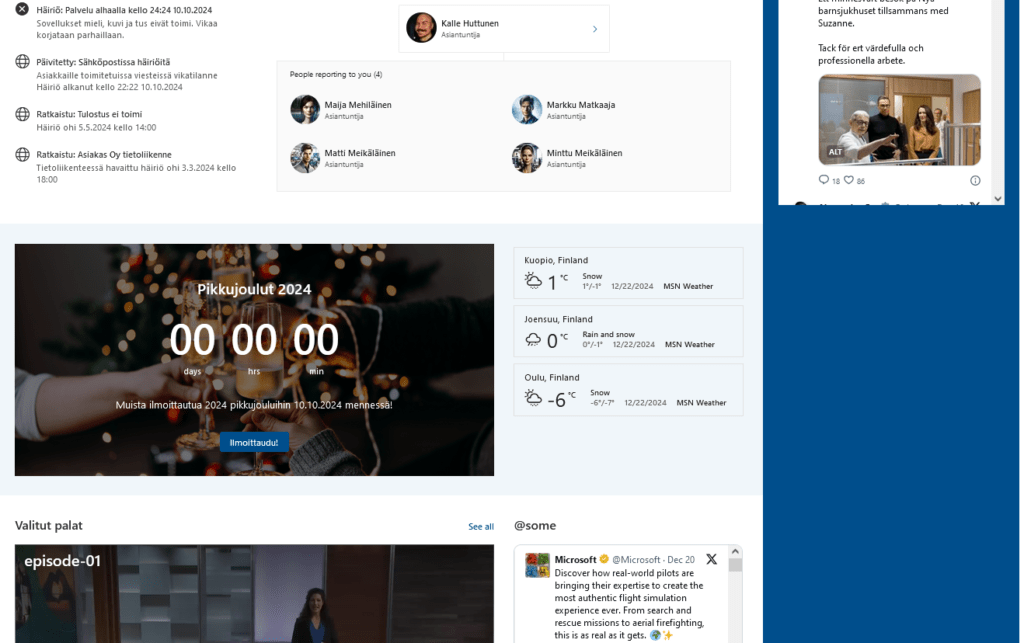Open the MSN Weather link for Oulu
The height and width of the screenshot is (643, 1024).
pyautogui.click(x=702, y=403)
